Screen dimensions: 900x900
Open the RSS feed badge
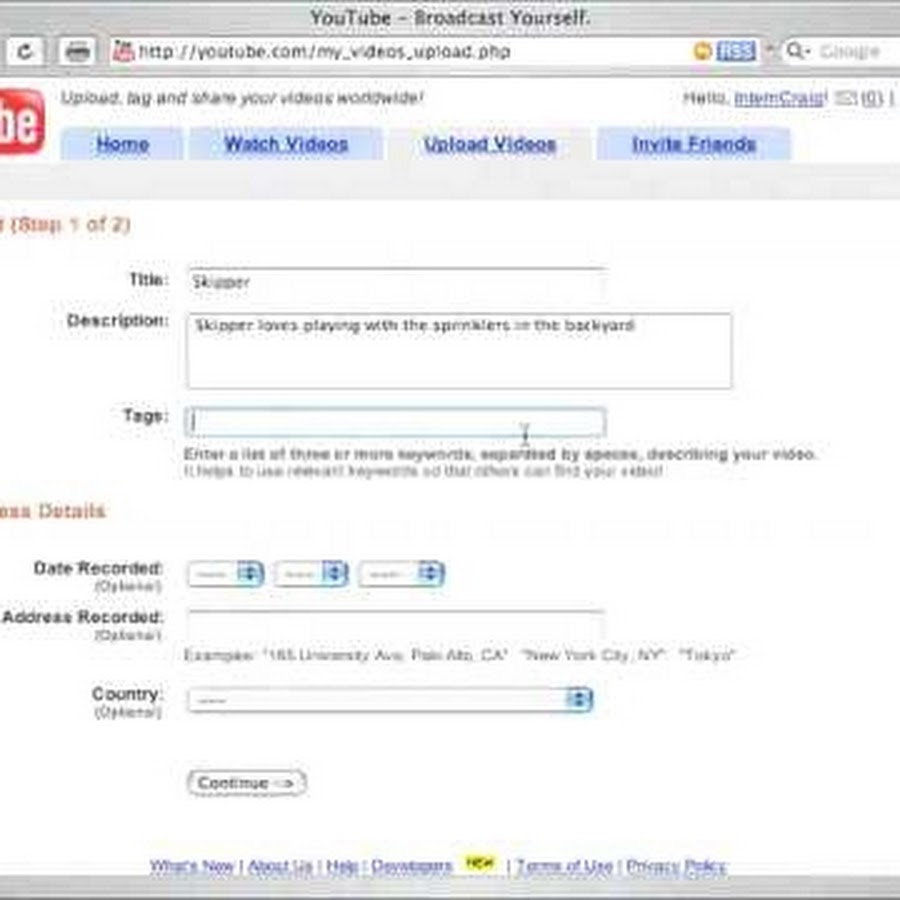[x=736, y=51]
